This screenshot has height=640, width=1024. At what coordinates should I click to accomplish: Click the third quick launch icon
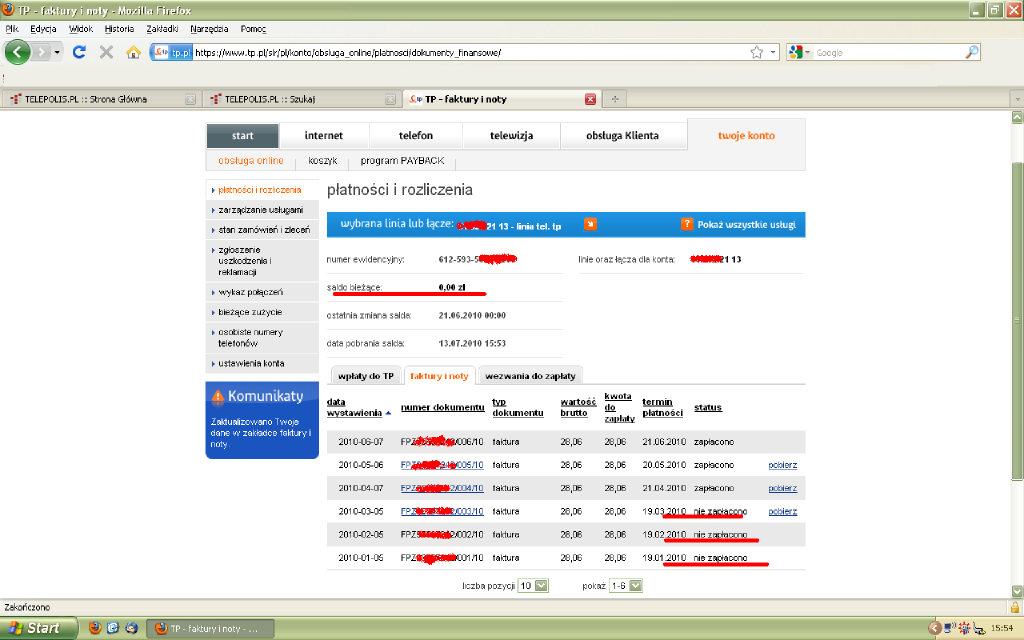coord(131,628)
